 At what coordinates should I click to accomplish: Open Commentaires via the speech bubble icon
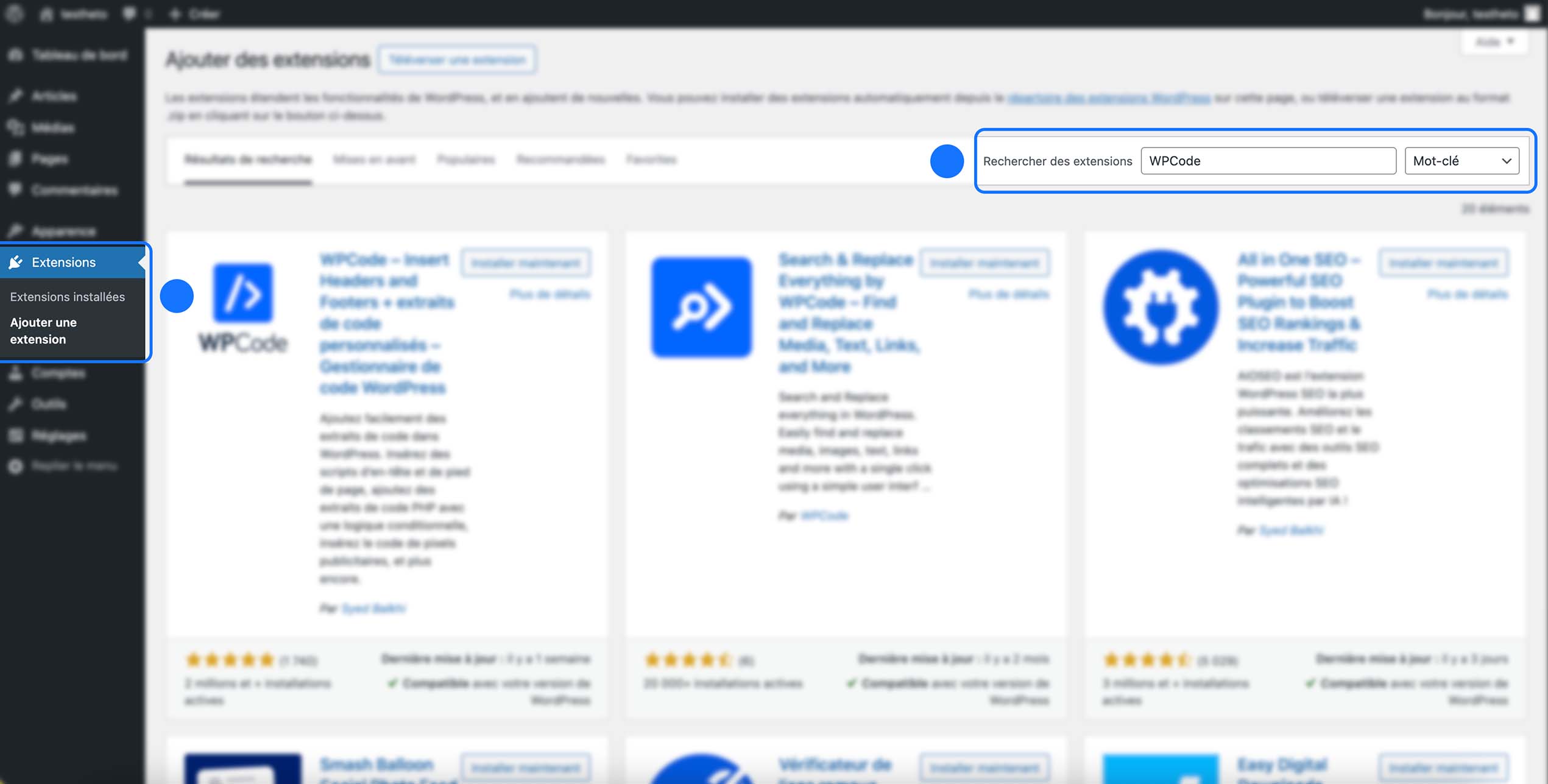pyautogui.click(x=16, y=190)
